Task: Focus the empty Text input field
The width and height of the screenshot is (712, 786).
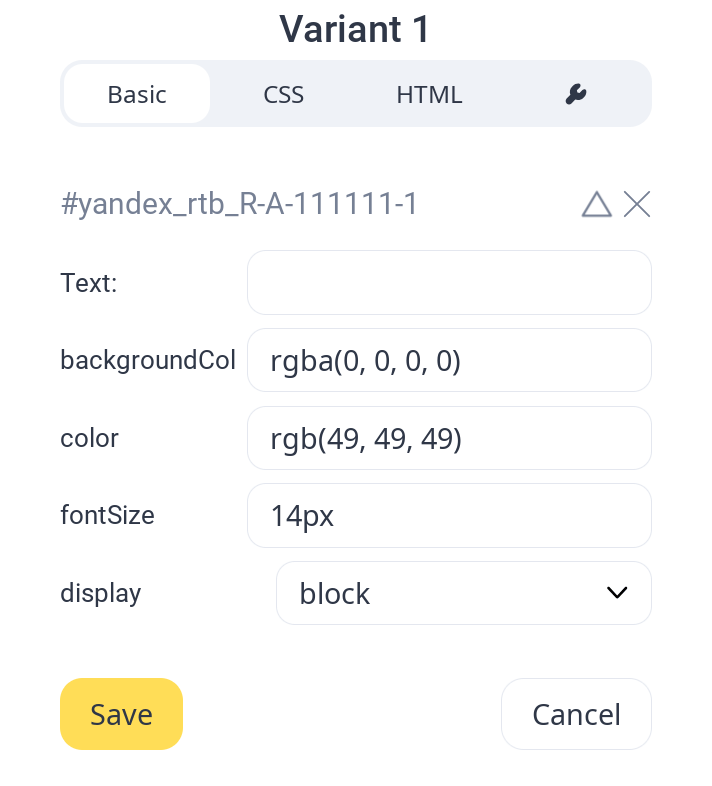Action: (449, 283)
